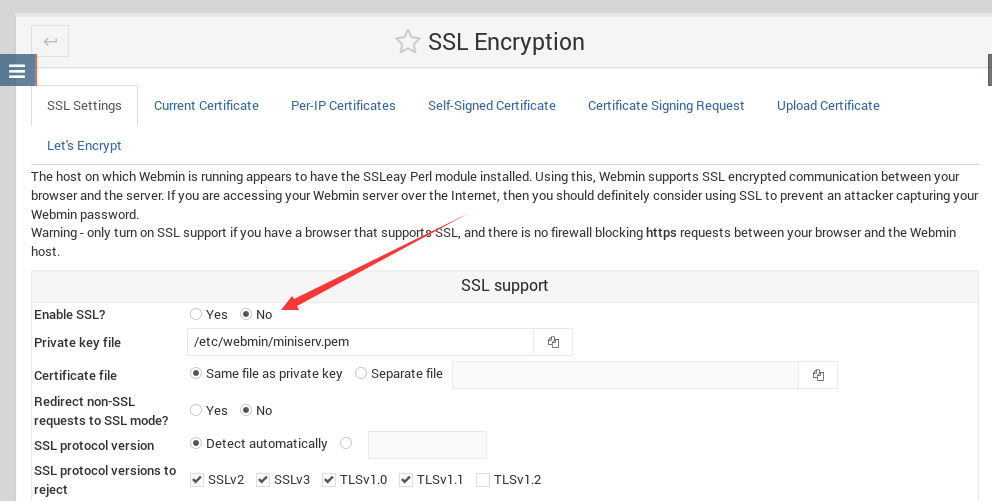Screen dimensions: 992x501
Task: Click the back arrow button
Action: pyautogui.click(x=50, y=42)
